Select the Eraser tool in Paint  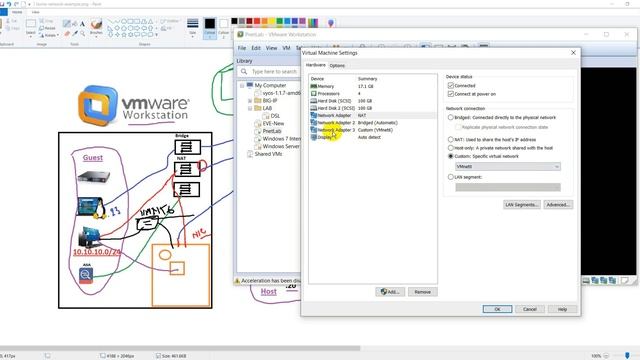(67, 33)
